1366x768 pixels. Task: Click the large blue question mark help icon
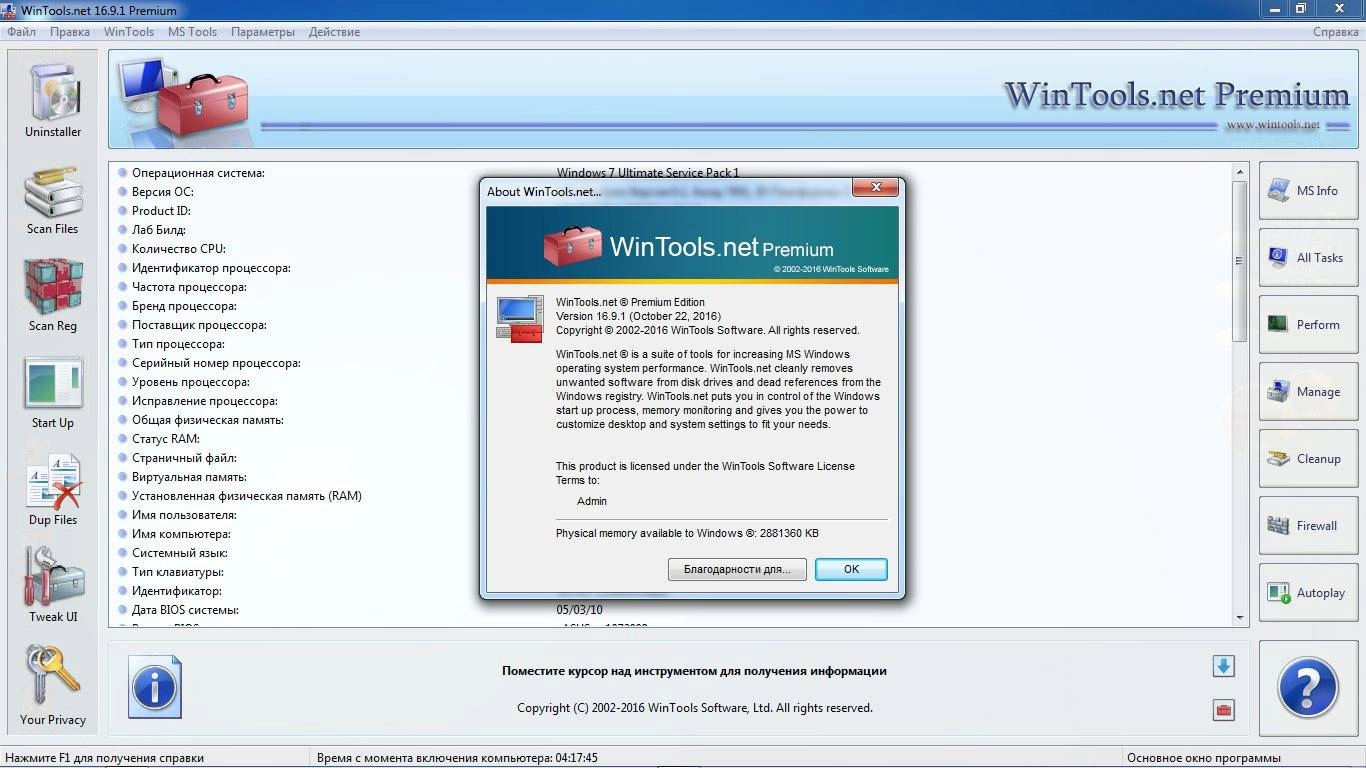point(1308,688)
